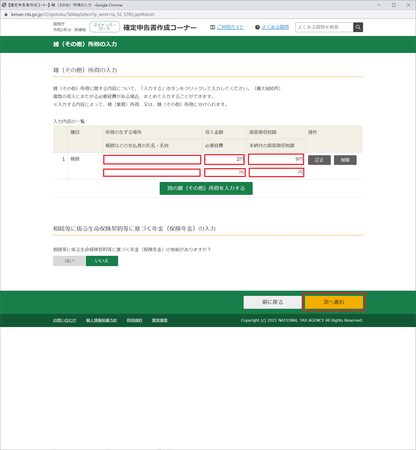Click the マイナンバーカード badge in header
The width and height of the screenshot is (416, 450).
(104, 27)
